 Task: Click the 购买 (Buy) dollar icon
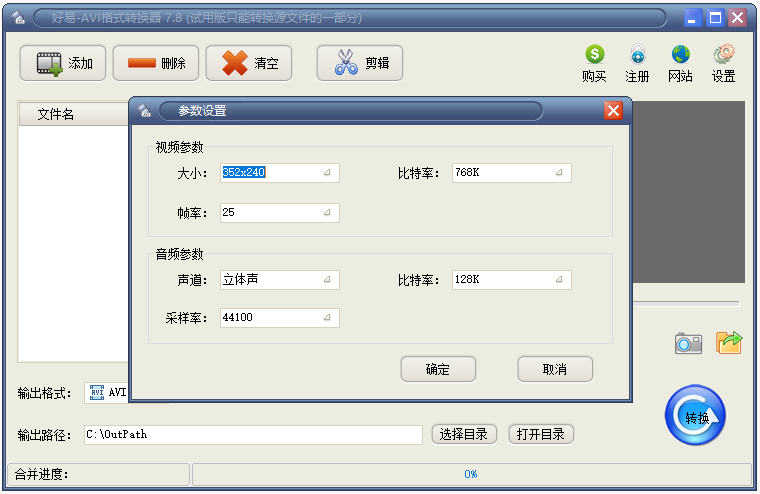[x=594, y=64]
